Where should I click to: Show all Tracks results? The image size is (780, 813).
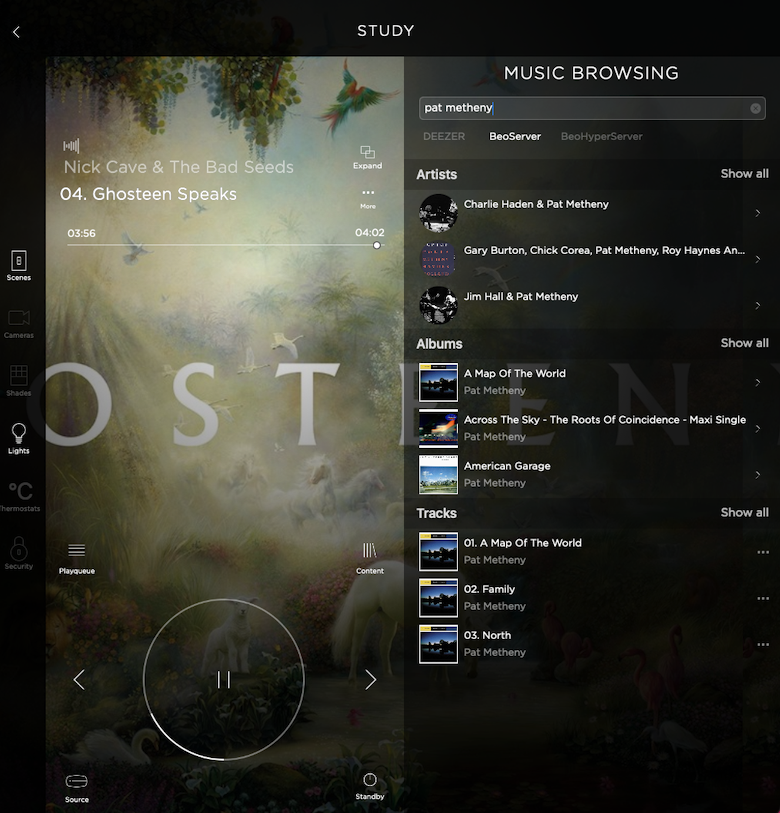point(744,512)
